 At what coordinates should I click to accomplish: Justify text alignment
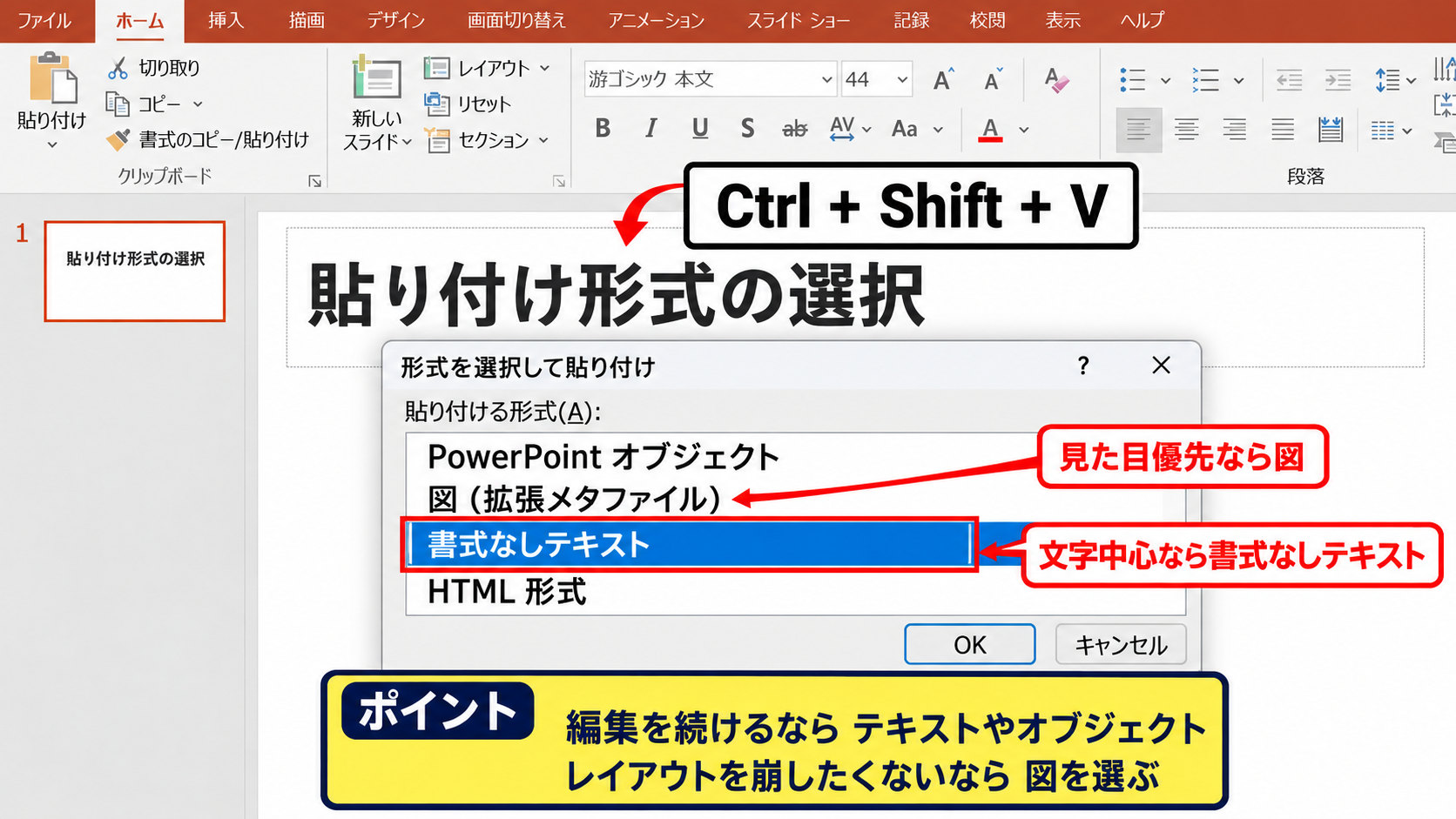click(1282, 130)
